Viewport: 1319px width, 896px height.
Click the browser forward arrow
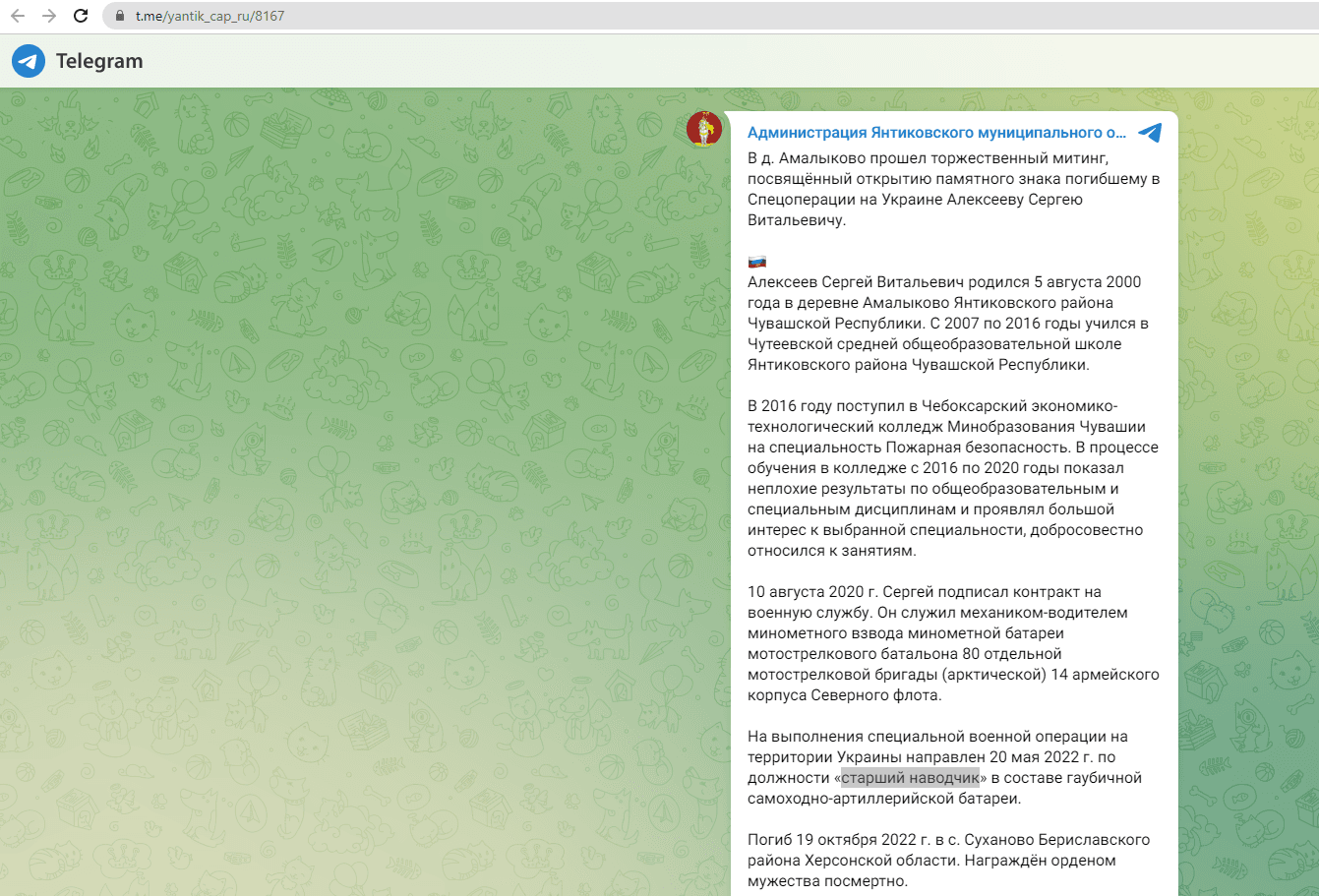tap(49, 16)
